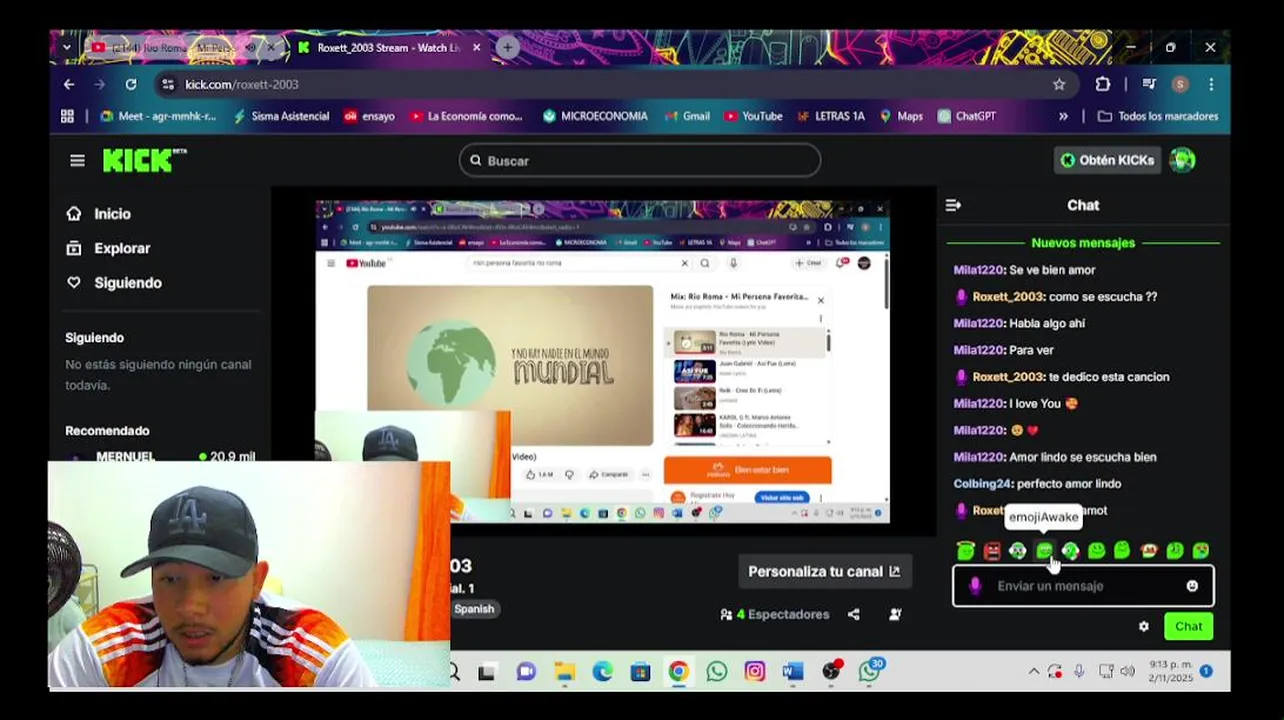Select the Roxett_2003 Stream browser tab
This screenshot has height=720, width=1284.
point(388,48)
